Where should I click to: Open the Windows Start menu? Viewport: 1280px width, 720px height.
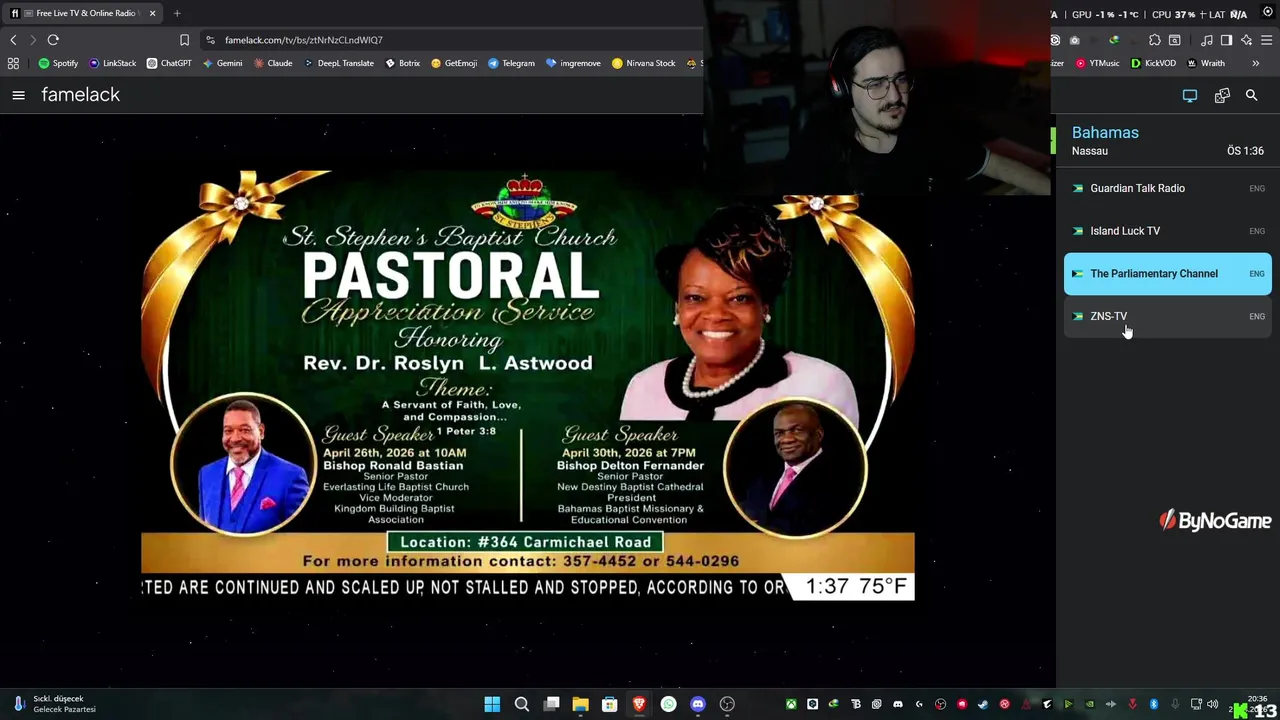492,704
